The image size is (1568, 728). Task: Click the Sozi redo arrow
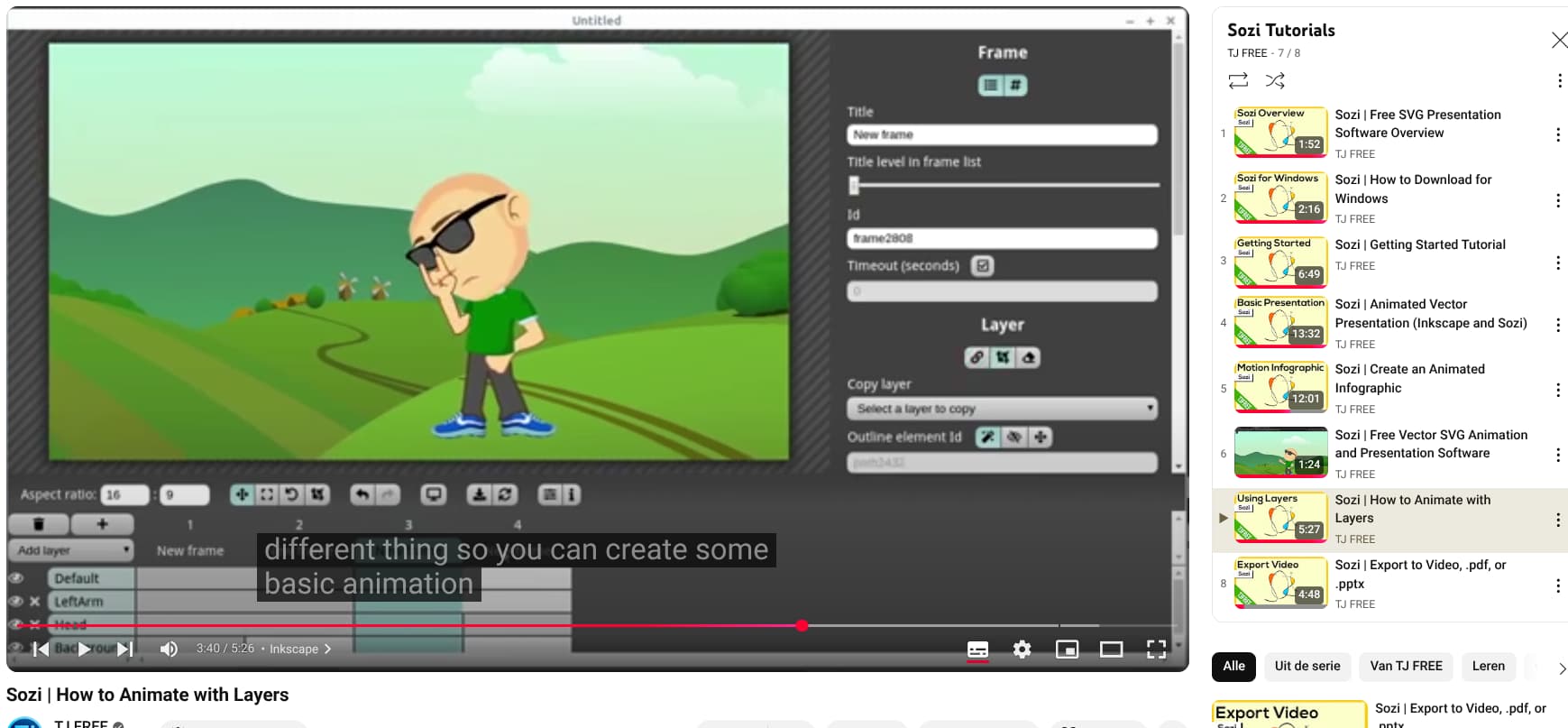[x=388, y=494]
